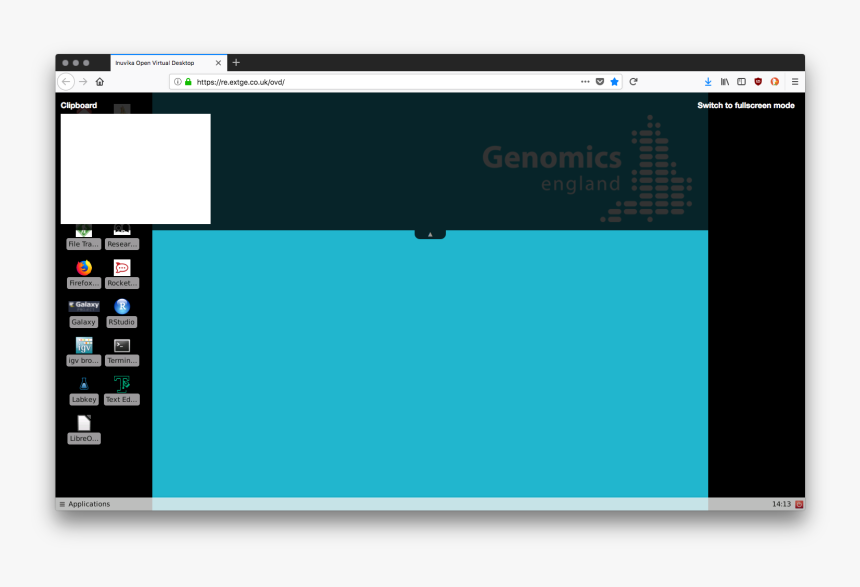Click inside the white Clipboard text area

[135, 169]
